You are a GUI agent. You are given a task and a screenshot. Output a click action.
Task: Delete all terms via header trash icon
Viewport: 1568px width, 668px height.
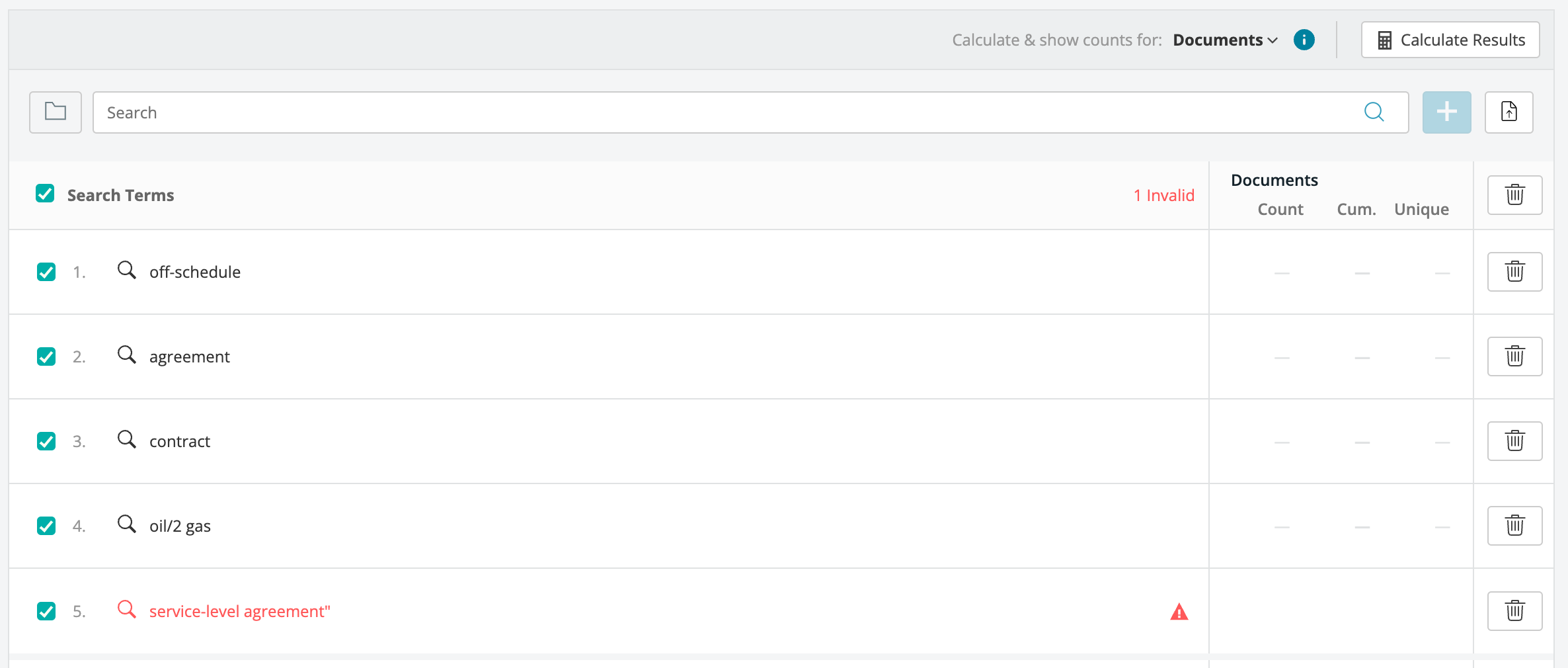[1514, 195]
